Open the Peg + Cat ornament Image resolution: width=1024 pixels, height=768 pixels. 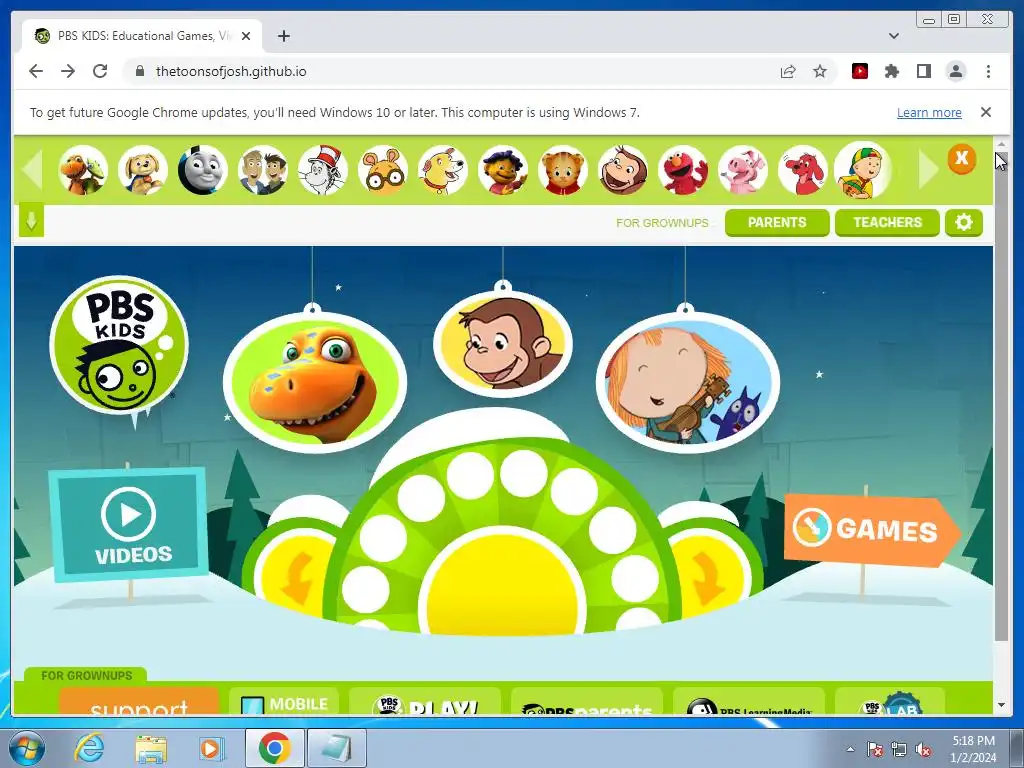pos(687,381)
